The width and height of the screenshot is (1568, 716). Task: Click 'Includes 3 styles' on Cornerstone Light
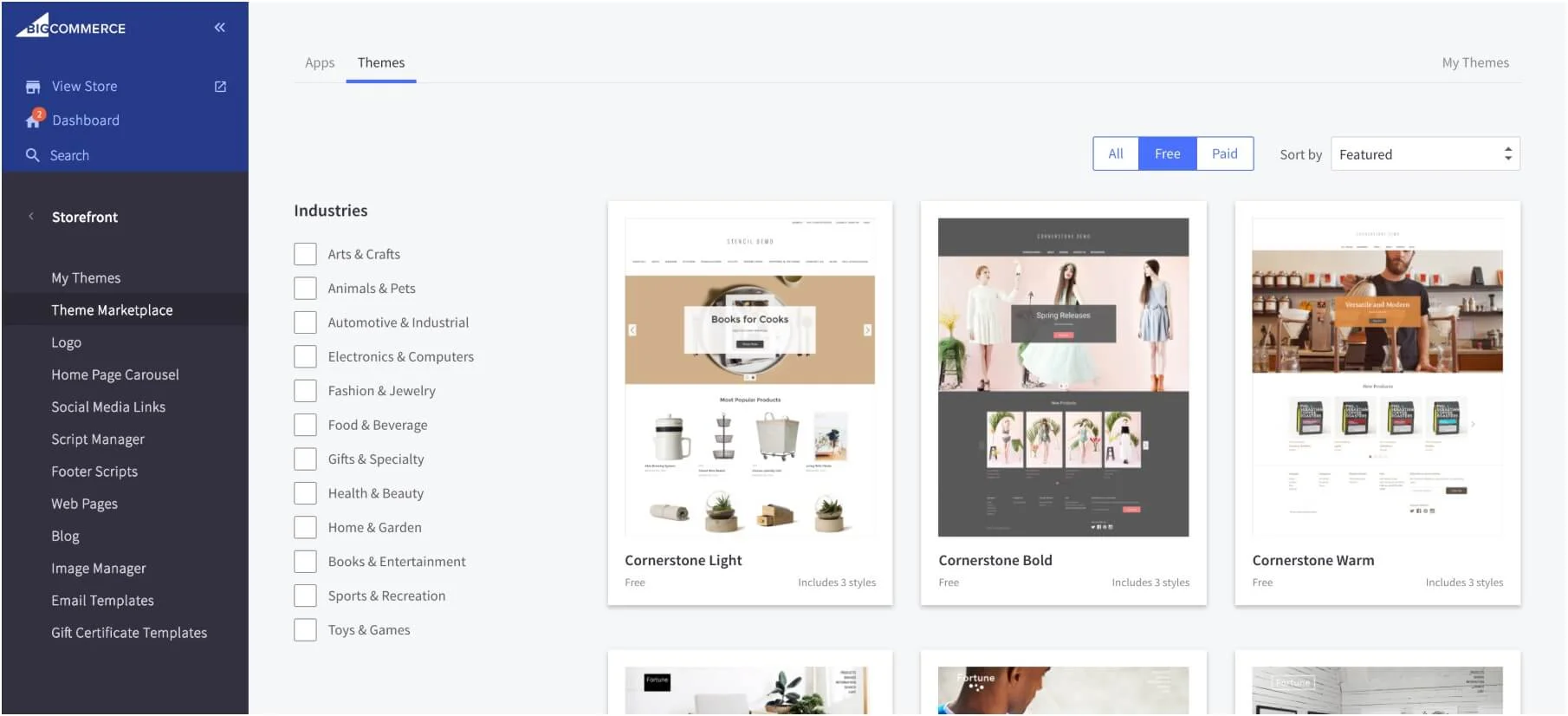pos(837,583)
